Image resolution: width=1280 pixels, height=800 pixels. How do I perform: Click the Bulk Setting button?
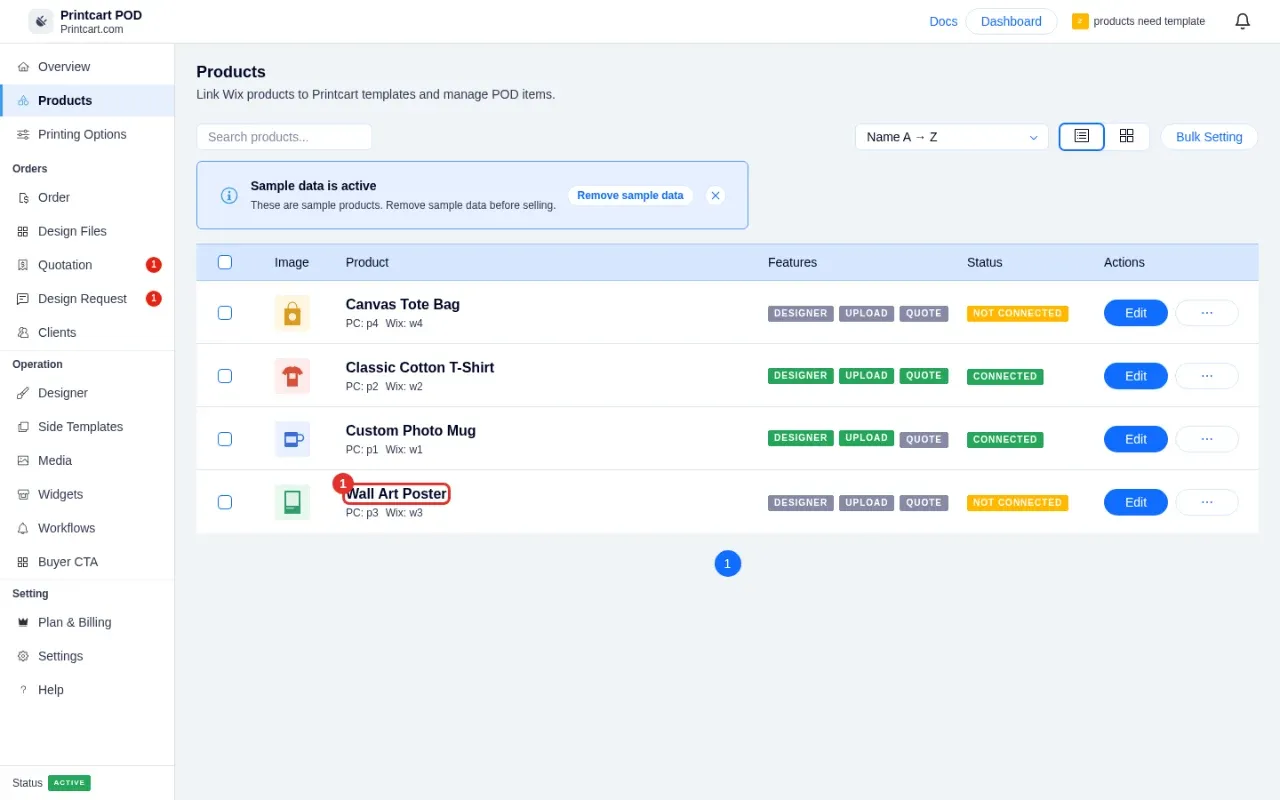tap(1209, 137)
